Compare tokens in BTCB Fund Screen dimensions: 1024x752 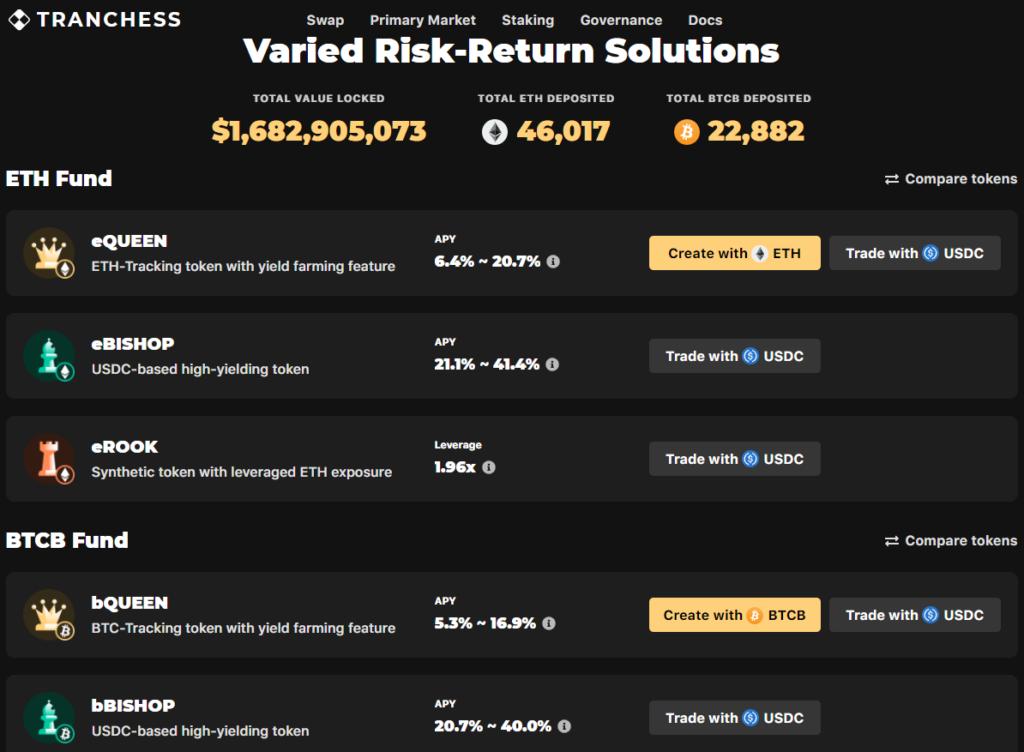[951, 541]
